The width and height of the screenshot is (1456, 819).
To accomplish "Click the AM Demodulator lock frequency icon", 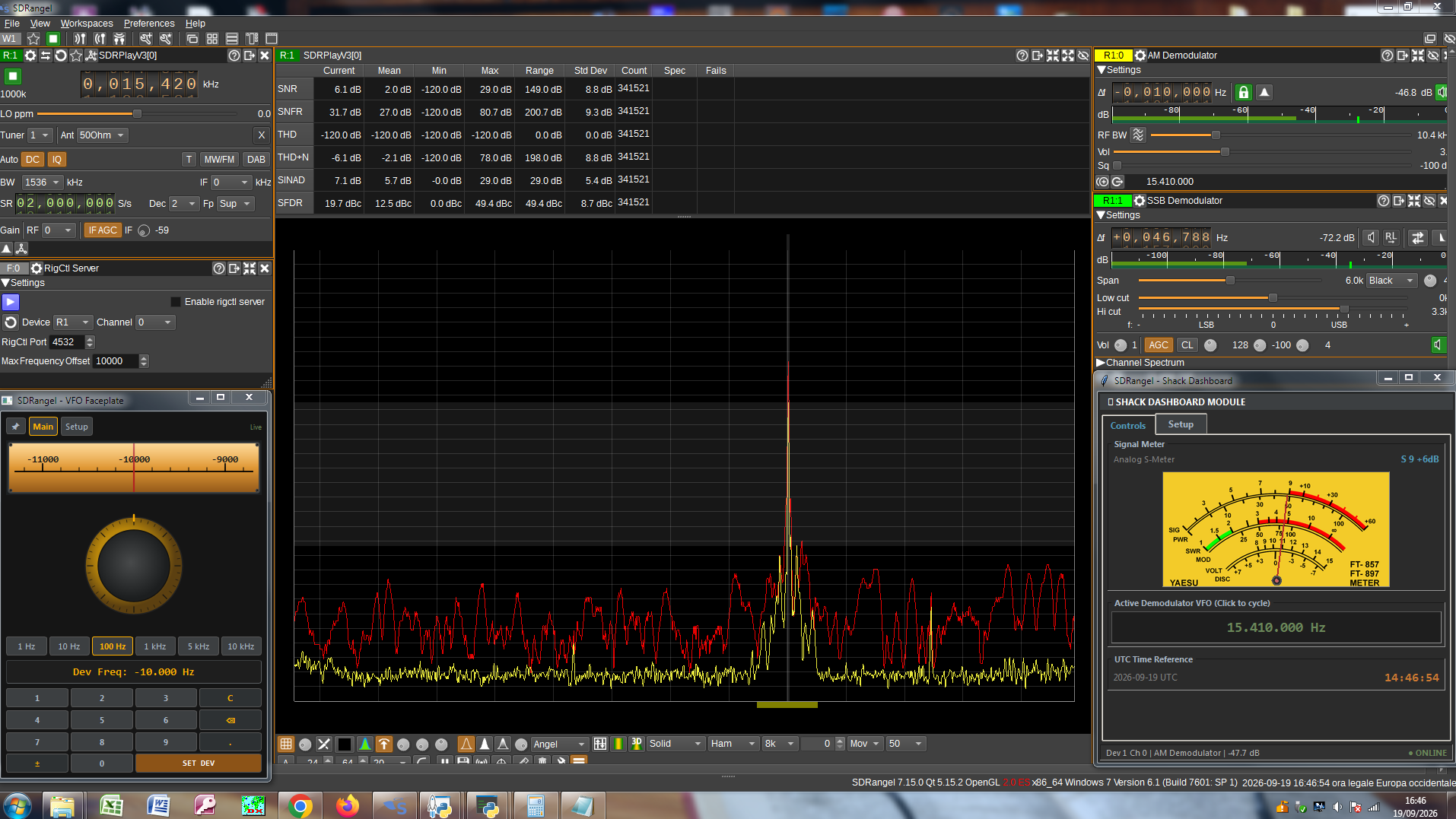I will [1243, 92].
